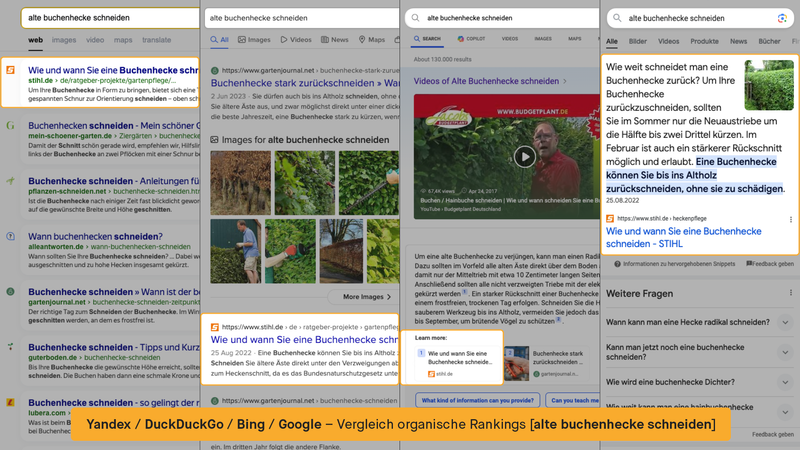
Task: Click the guterboden.de favicon in Yandex results
Action: [10, 347]
